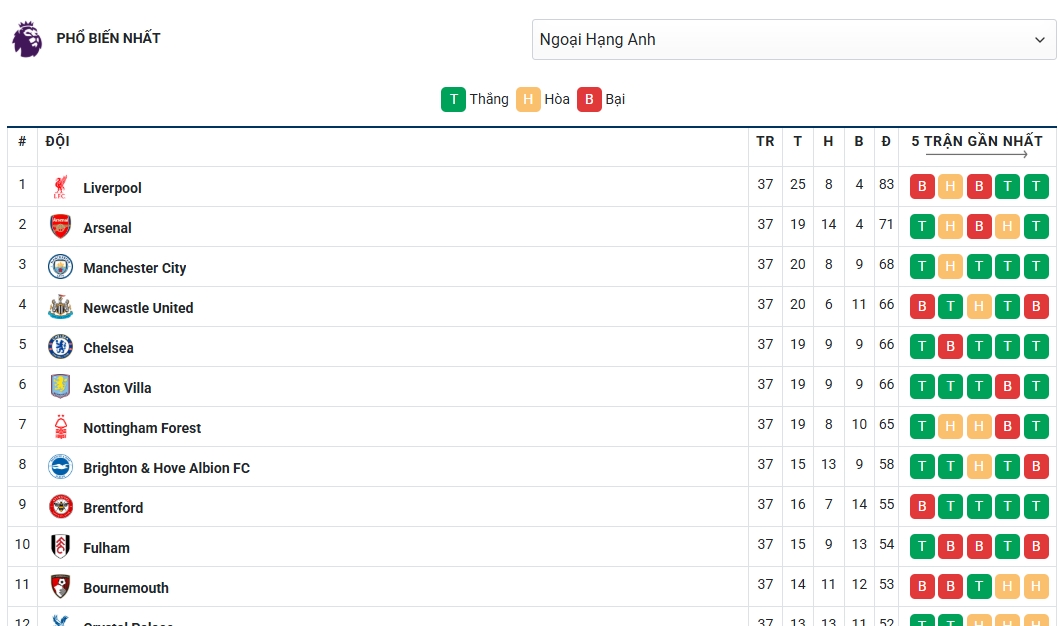Click Newcastle United's H draw badge
Screen dimensions: 1058x626
(979, 306)
